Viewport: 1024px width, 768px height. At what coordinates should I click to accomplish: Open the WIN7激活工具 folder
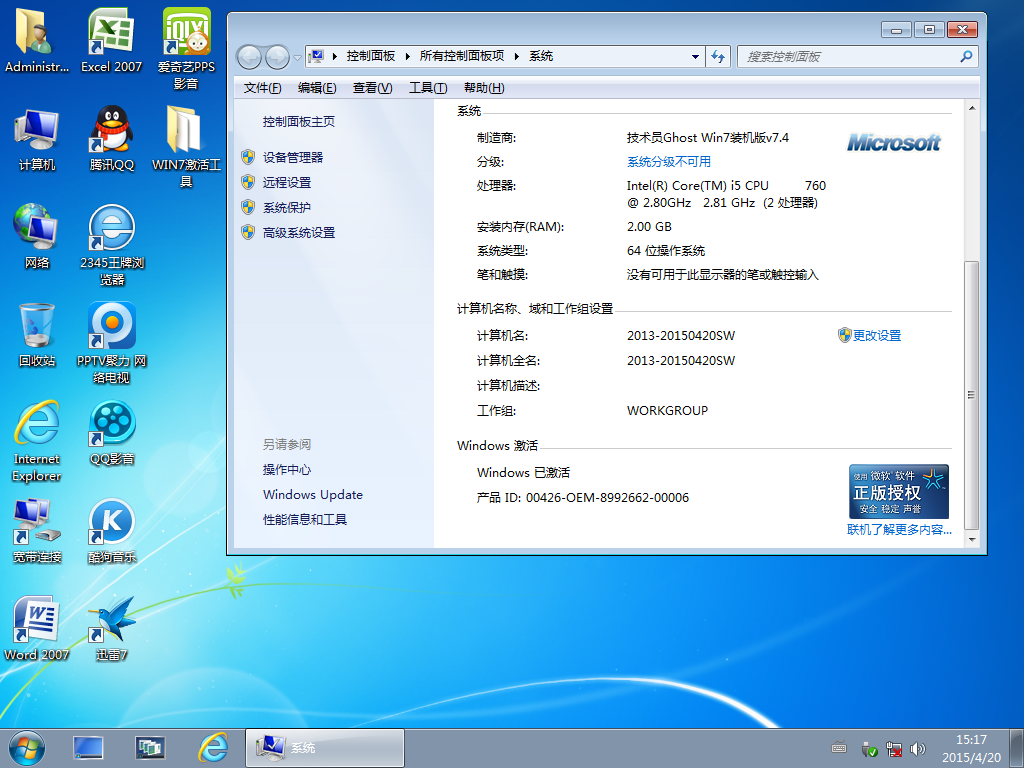pos(186,147)
